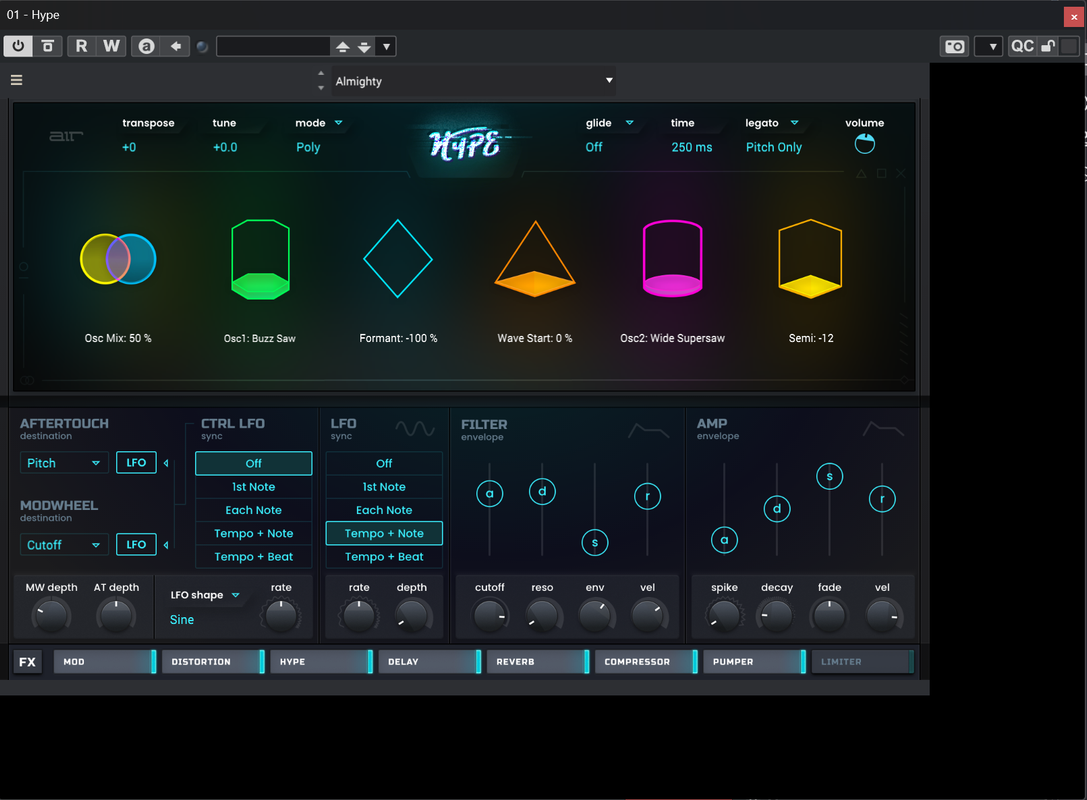The height and width of the screenshot is (800, 1087).
Task: Open Modwheel destination Cutoff dropdown
Action: pos(64,545)
